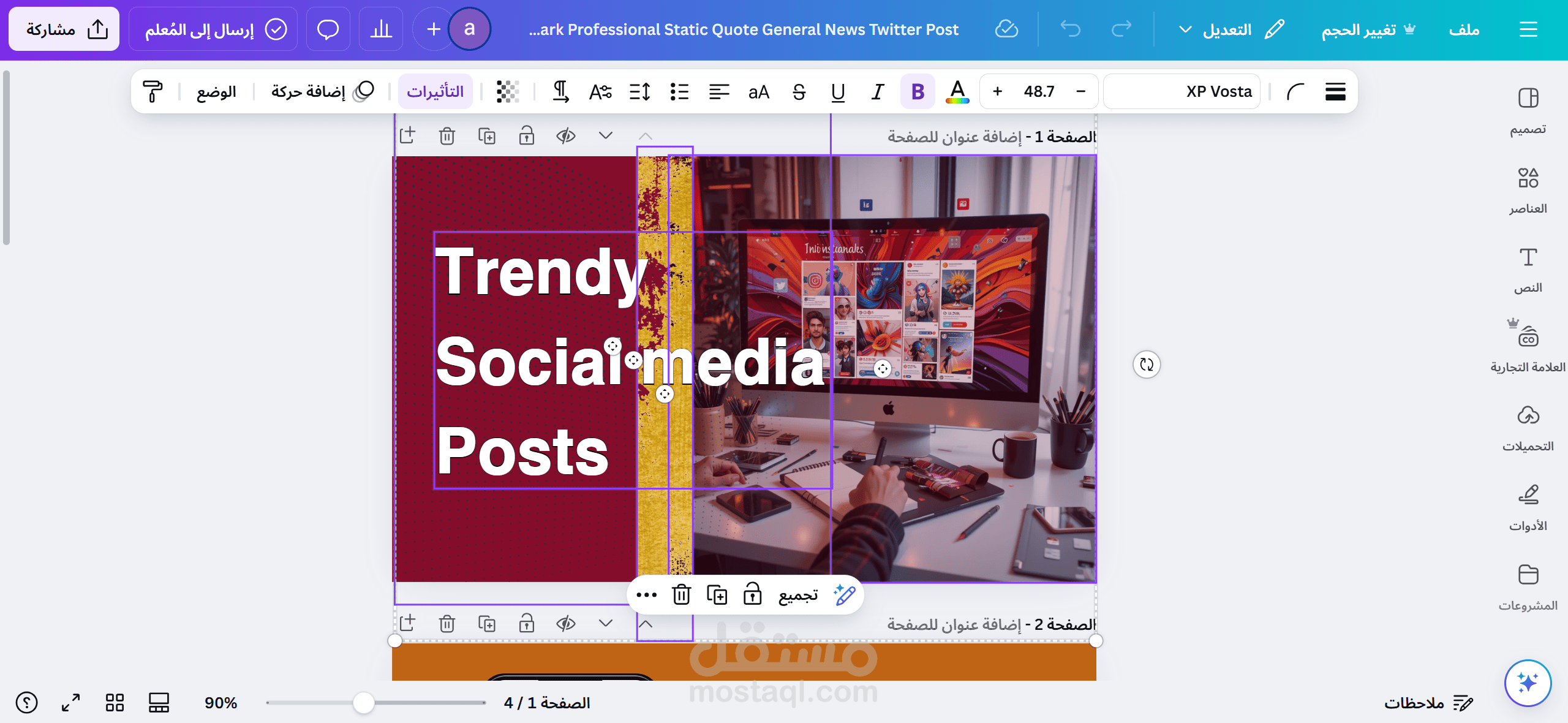Edit page 1 title field
The height and width of the screenshot is (723, 1568).
956,136
